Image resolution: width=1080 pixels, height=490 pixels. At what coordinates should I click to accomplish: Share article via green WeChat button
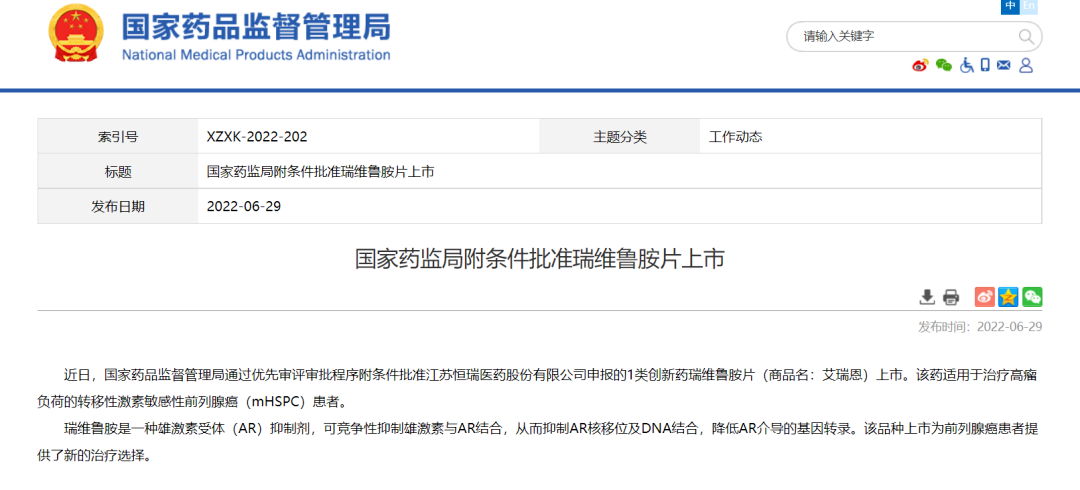coord(1032,297)
